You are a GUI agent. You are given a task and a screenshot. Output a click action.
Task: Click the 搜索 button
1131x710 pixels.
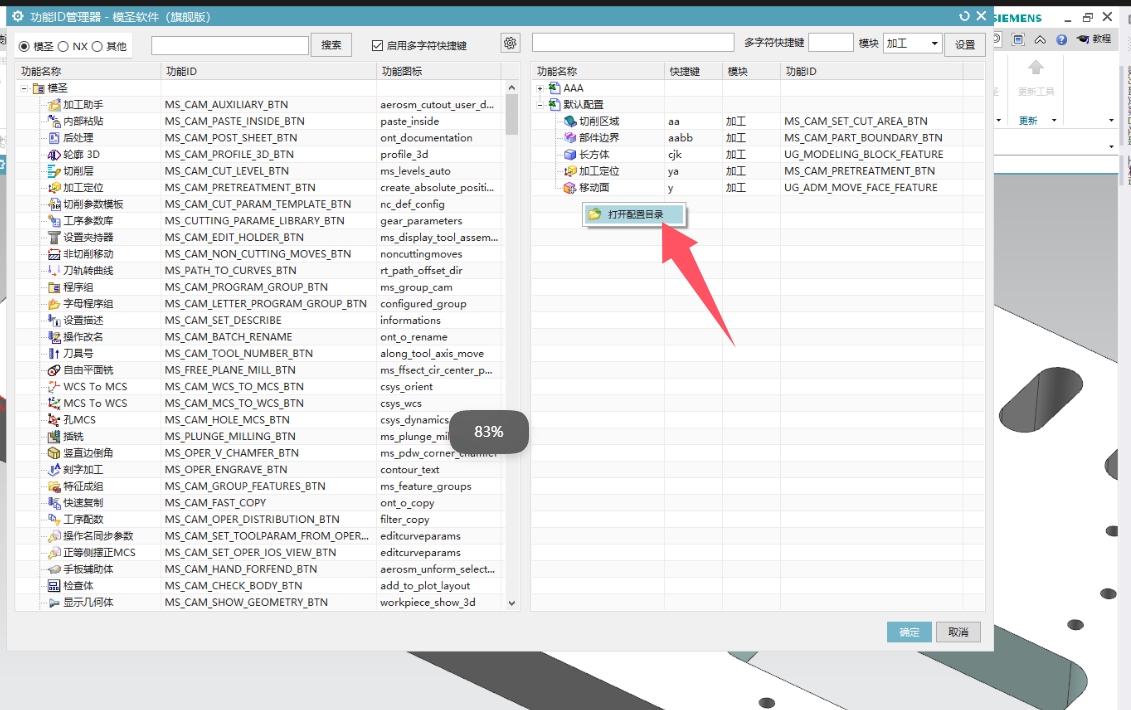click(x=331, y=45)
